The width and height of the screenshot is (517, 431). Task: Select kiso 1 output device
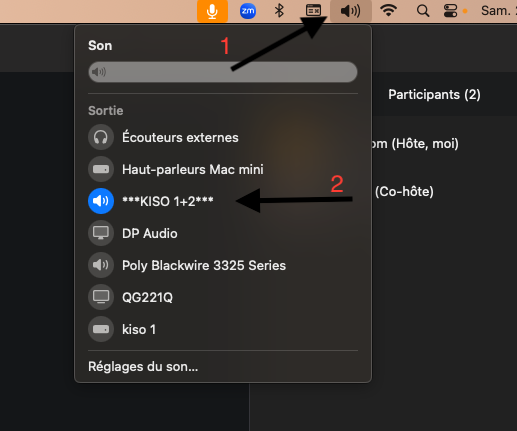click(223, 329)
